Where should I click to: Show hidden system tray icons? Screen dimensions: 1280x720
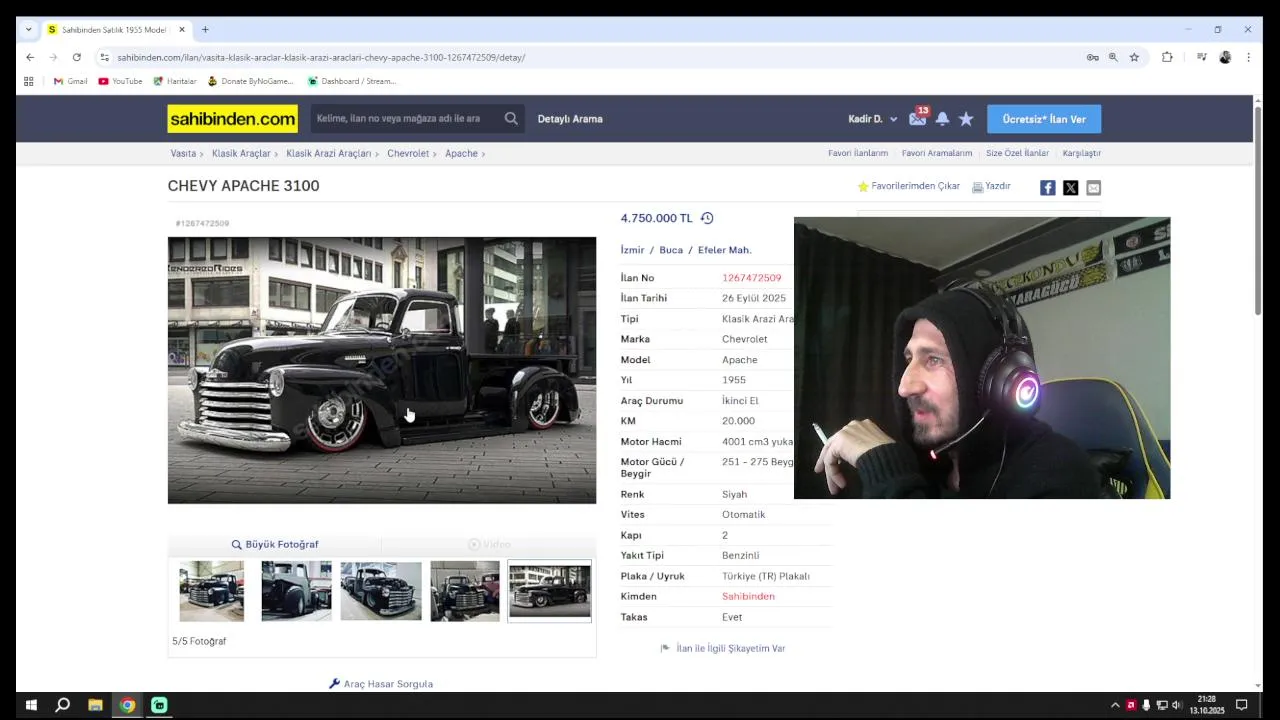coord(1115,705)
